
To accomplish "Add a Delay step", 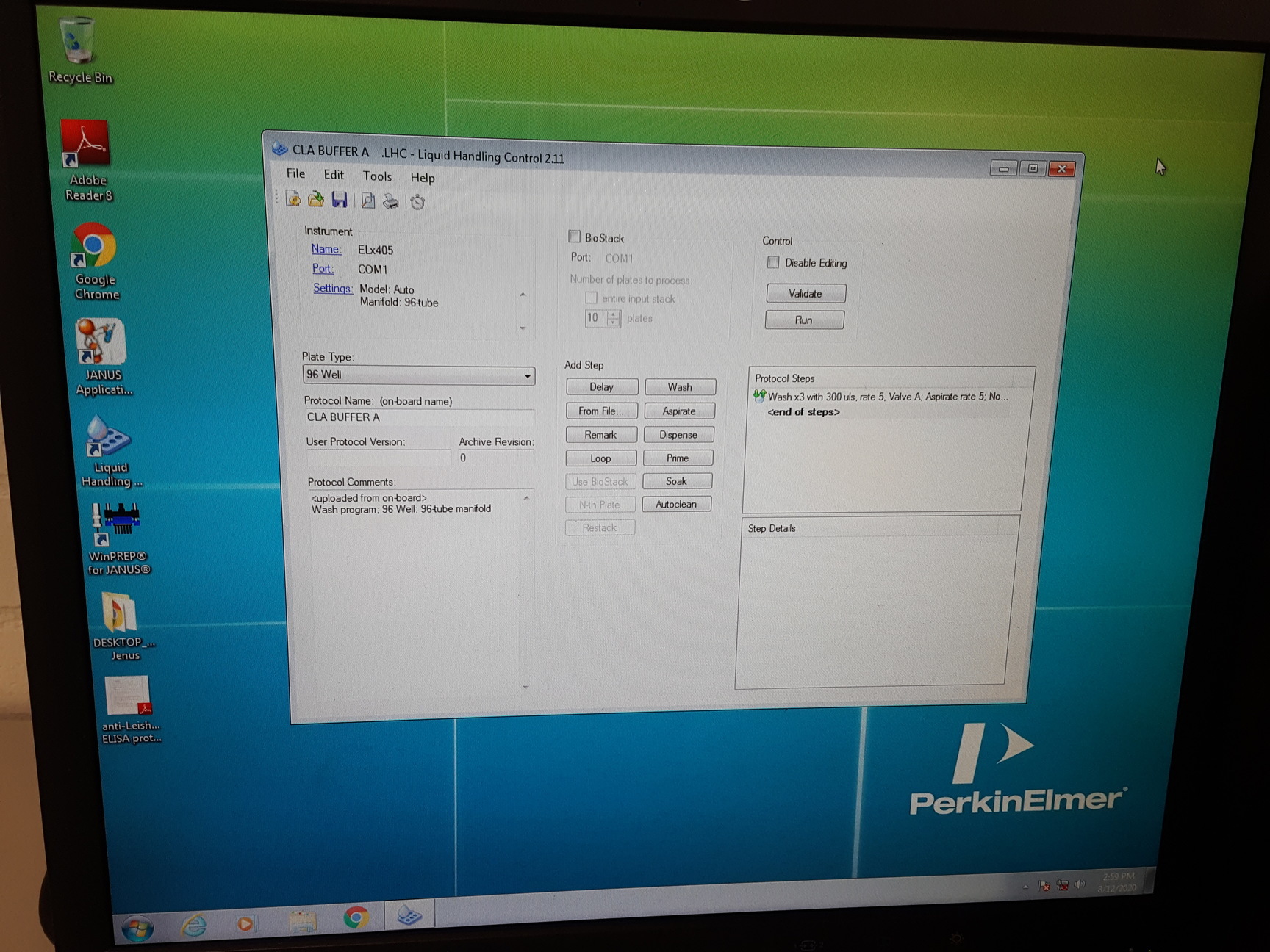I will 601,387.
